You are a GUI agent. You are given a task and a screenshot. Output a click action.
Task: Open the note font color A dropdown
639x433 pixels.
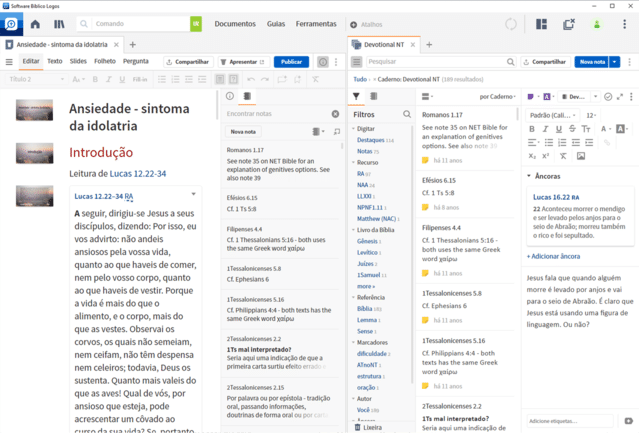[606, 129]
